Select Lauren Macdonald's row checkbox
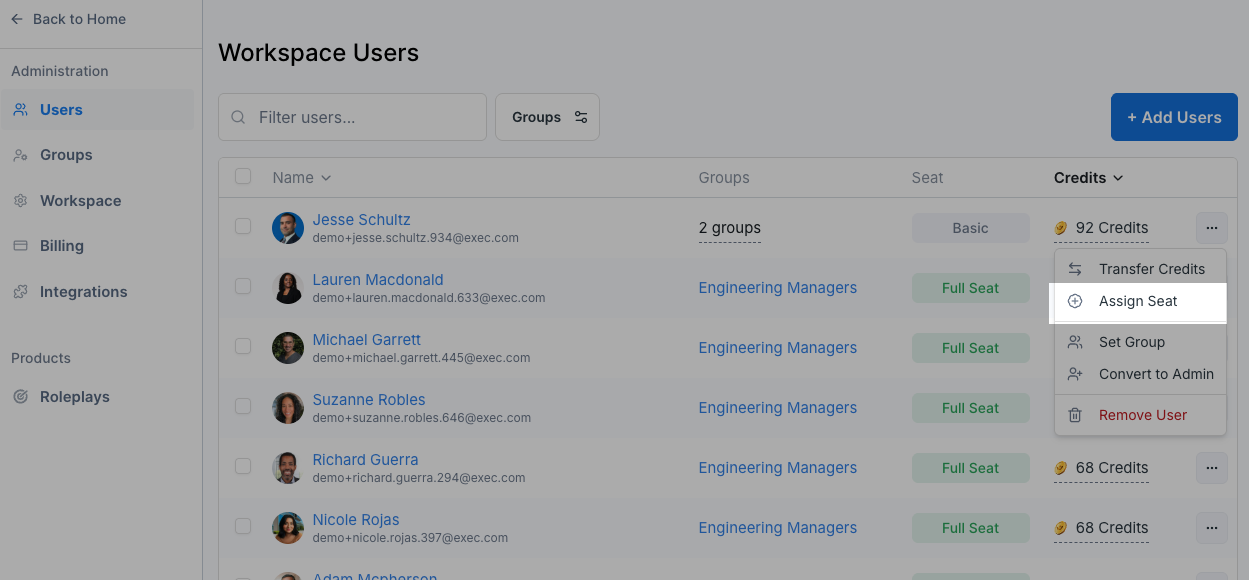This screenshot has width=1249, height=580. (x=243, y=287)
